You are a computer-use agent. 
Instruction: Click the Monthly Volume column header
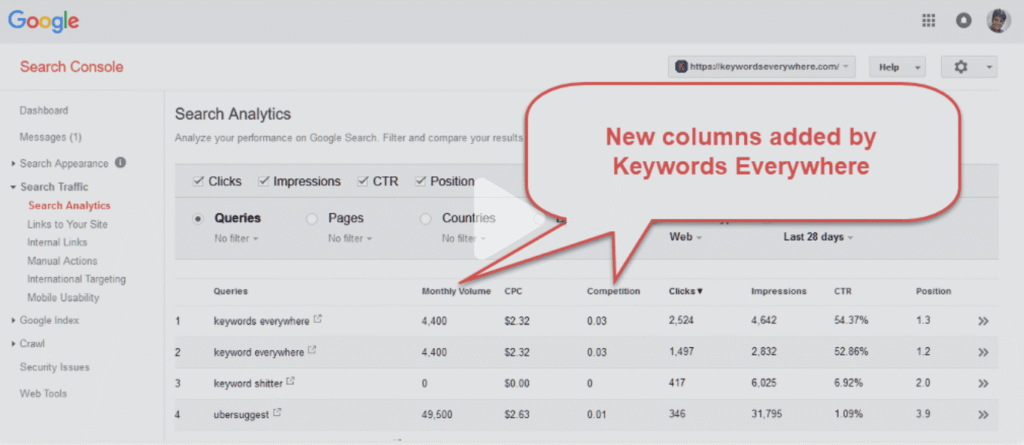point(456,291)
